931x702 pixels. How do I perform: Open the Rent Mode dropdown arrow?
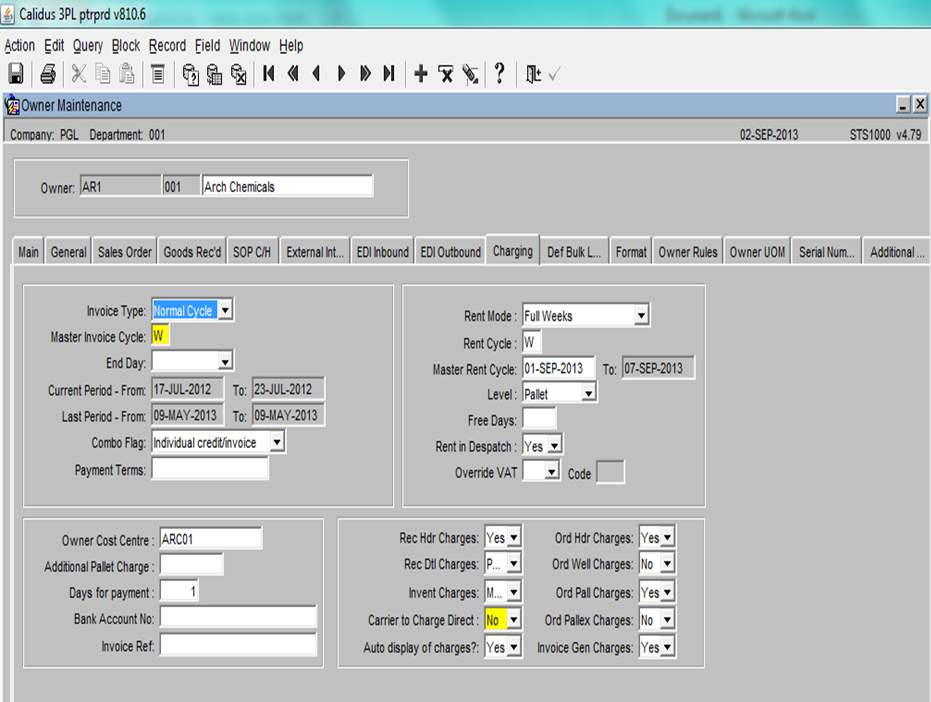641,315
